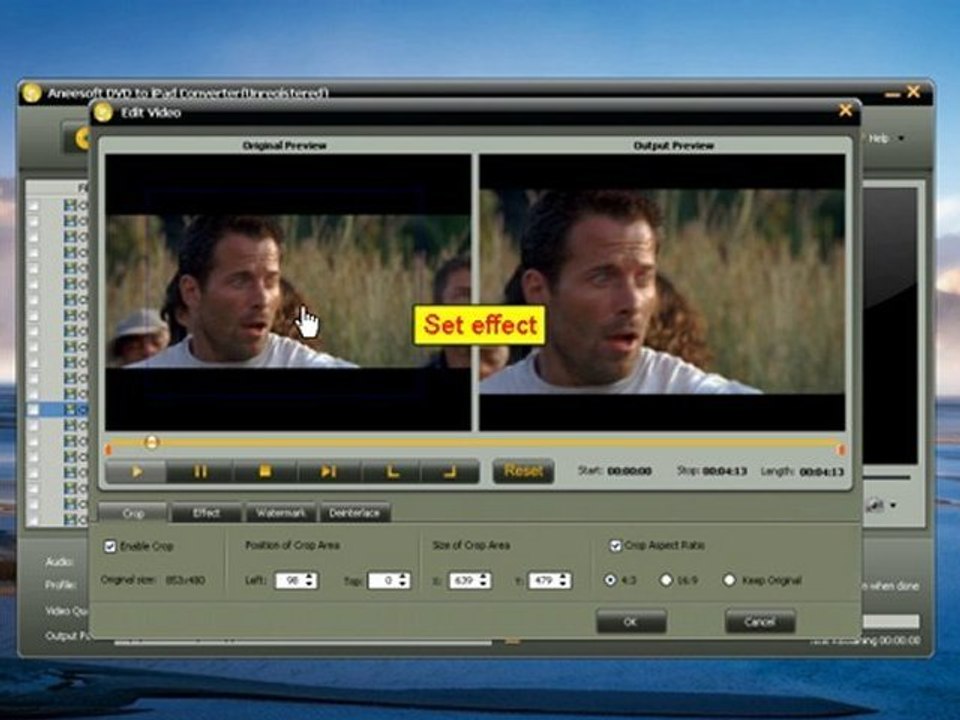Toggle the Crop Aspect Ratio checkbox

615,545
